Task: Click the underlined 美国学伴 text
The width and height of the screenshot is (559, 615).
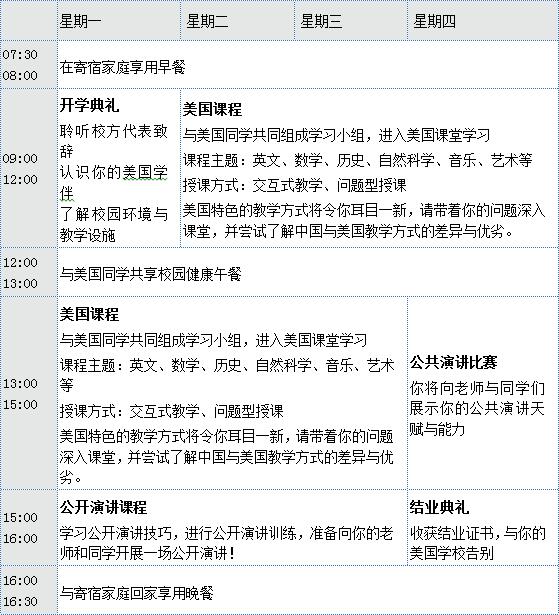Action: (114, 182)
